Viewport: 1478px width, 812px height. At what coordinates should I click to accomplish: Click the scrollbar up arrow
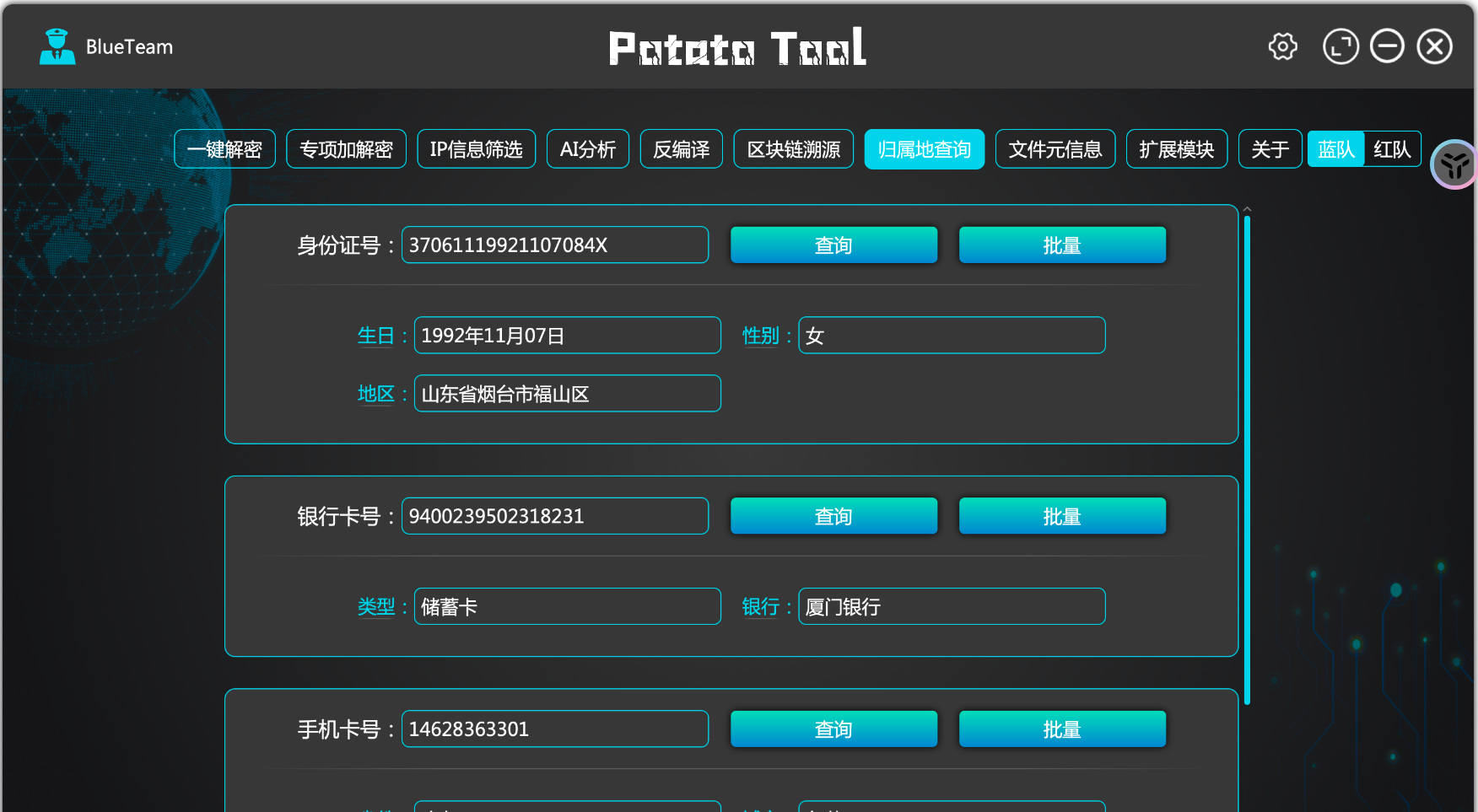(1247, 209)
